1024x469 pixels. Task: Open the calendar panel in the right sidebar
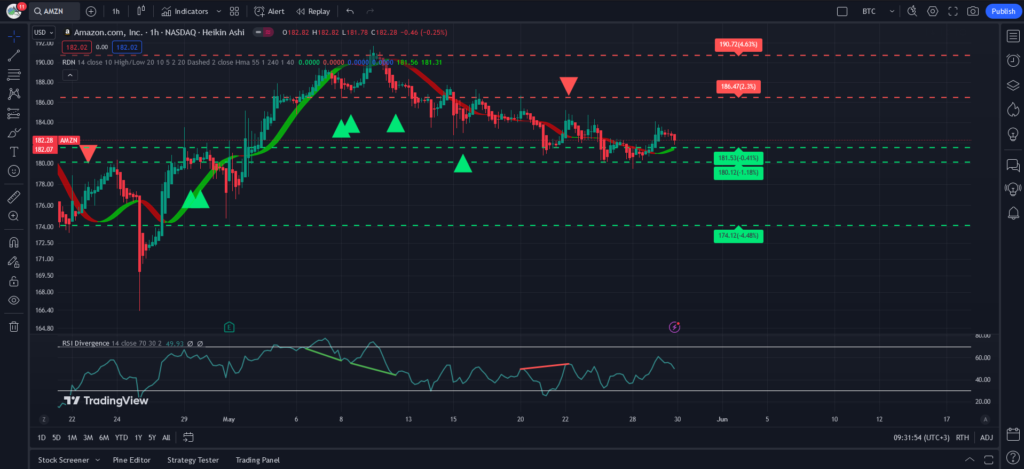(x=1013, y=434)
